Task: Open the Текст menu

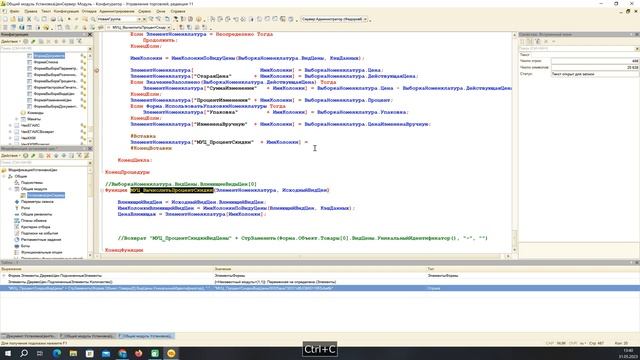Action: click(46, 11)
